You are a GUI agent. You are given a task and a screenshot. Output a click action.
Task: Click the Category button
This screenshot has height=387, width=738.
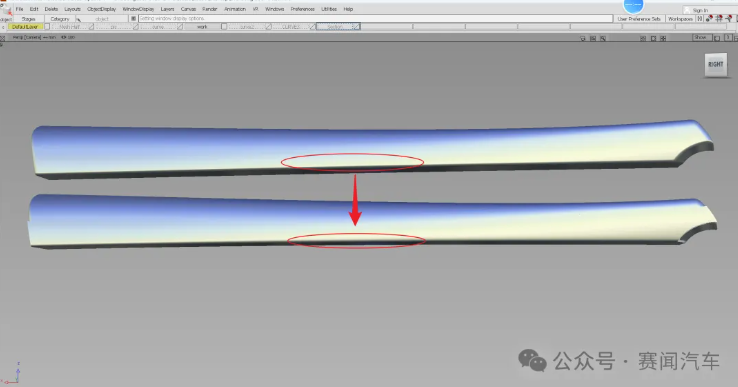tap(60, 19)
